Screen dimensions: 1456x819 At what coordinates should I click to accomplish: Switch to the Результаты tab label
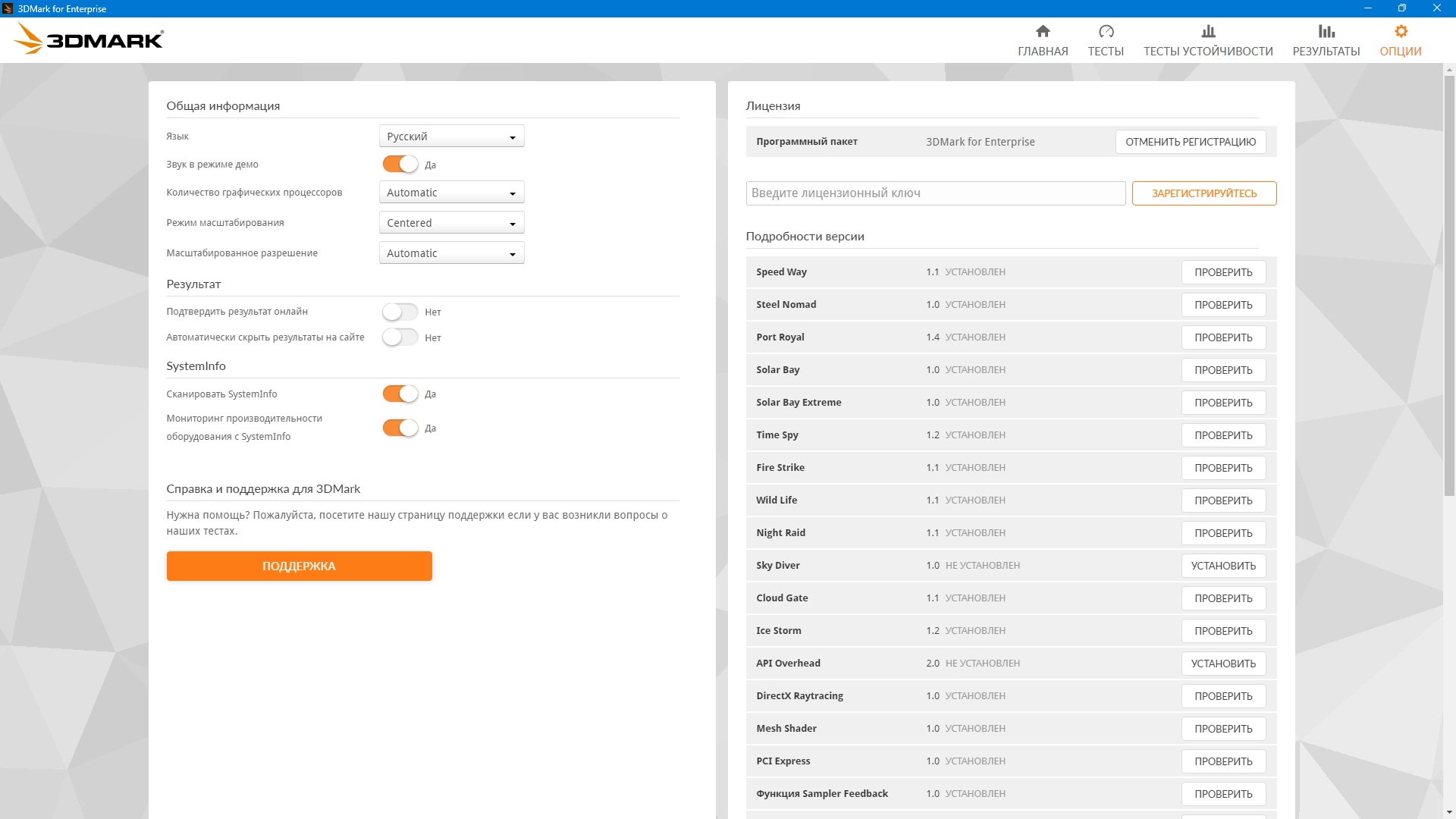coord(1326,52)
